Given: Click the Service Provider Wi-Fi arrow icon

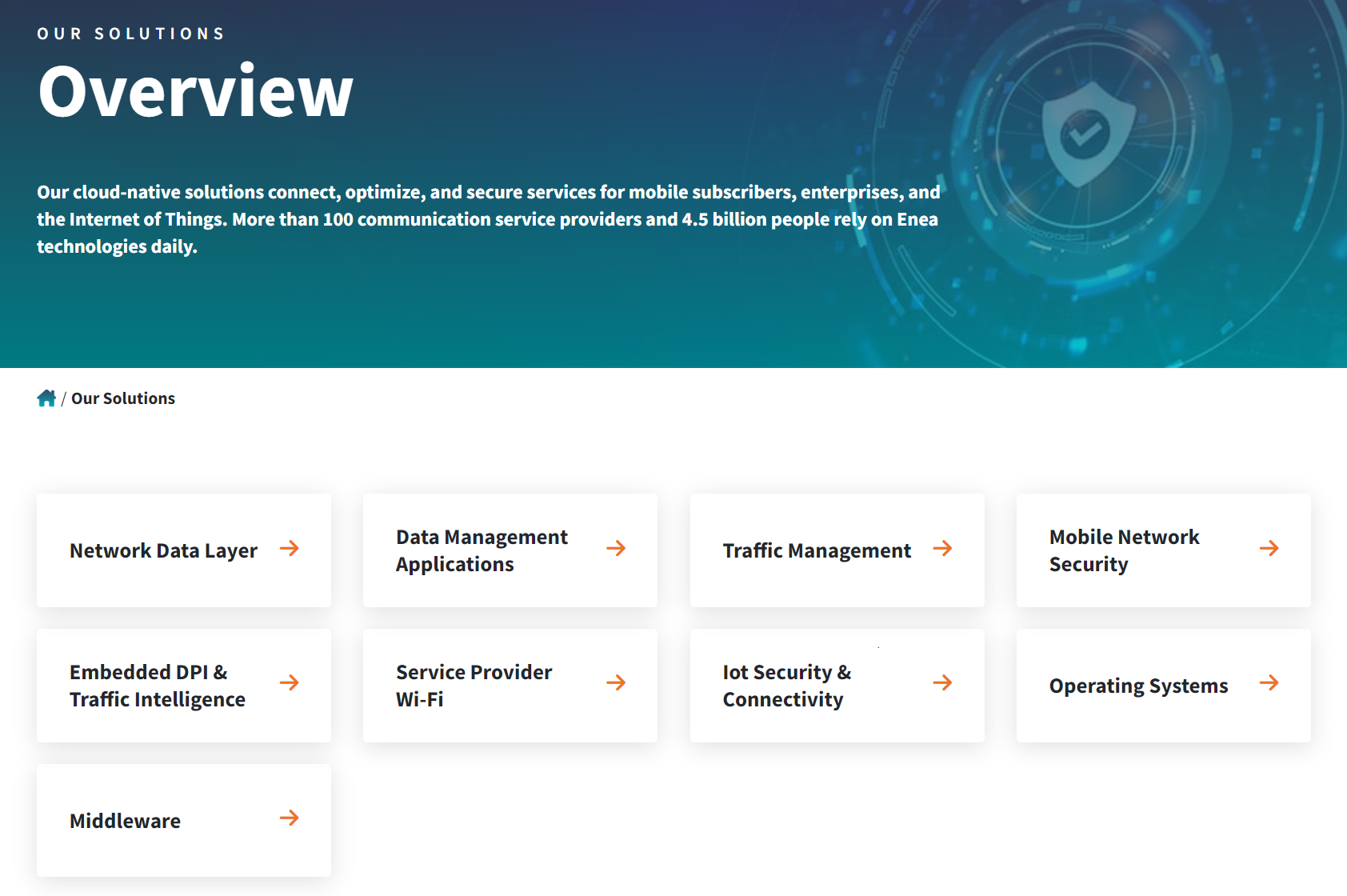Looking at the screenshot, I should tap(616, 682).
